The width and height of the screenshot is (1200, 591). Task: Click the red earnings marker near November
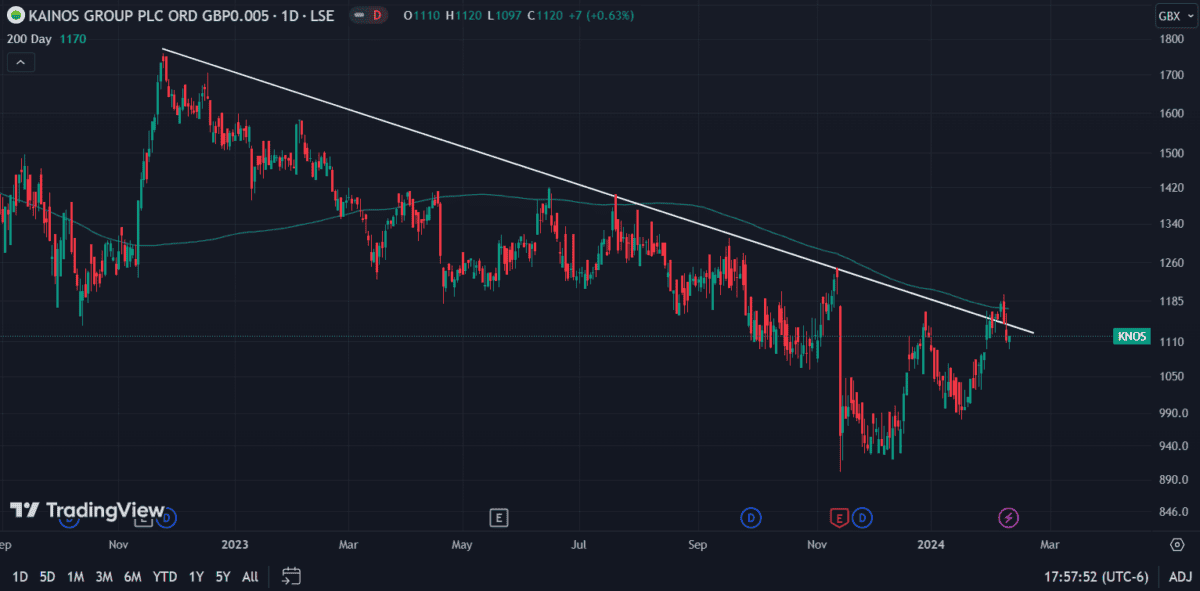[839, 517]
